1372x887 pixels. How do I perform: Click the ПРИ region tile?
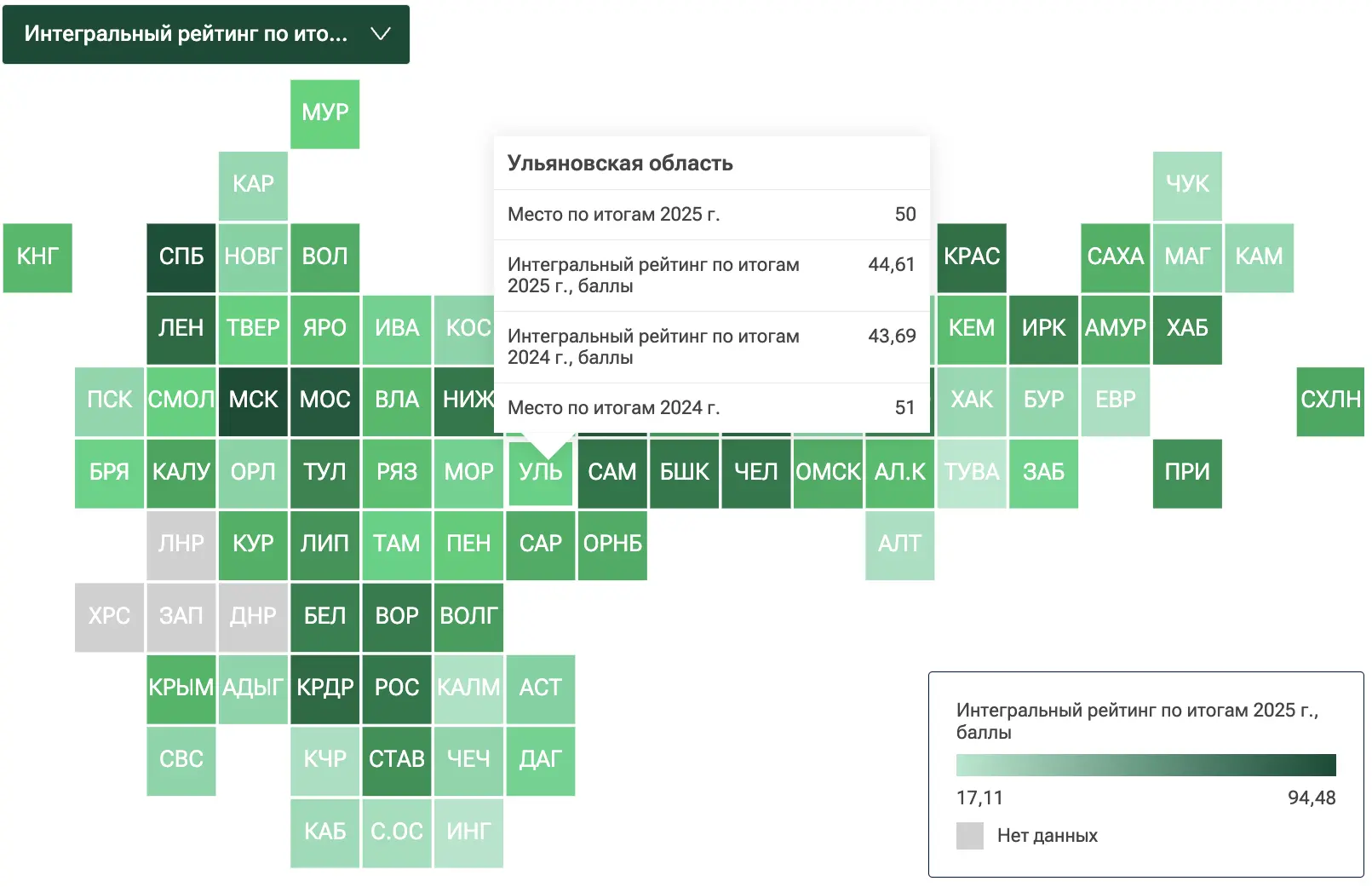pos(1187,474)
